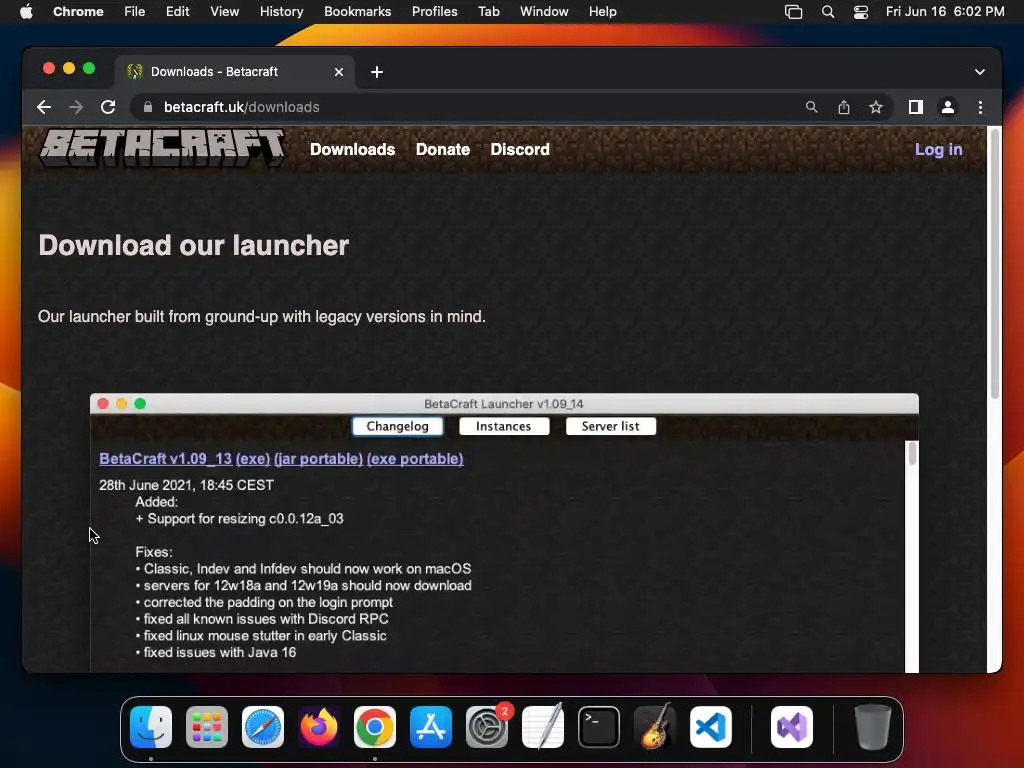Click the browser back arrow
Viewport: 1024px width, 768px height.
(x=44, y=107)
